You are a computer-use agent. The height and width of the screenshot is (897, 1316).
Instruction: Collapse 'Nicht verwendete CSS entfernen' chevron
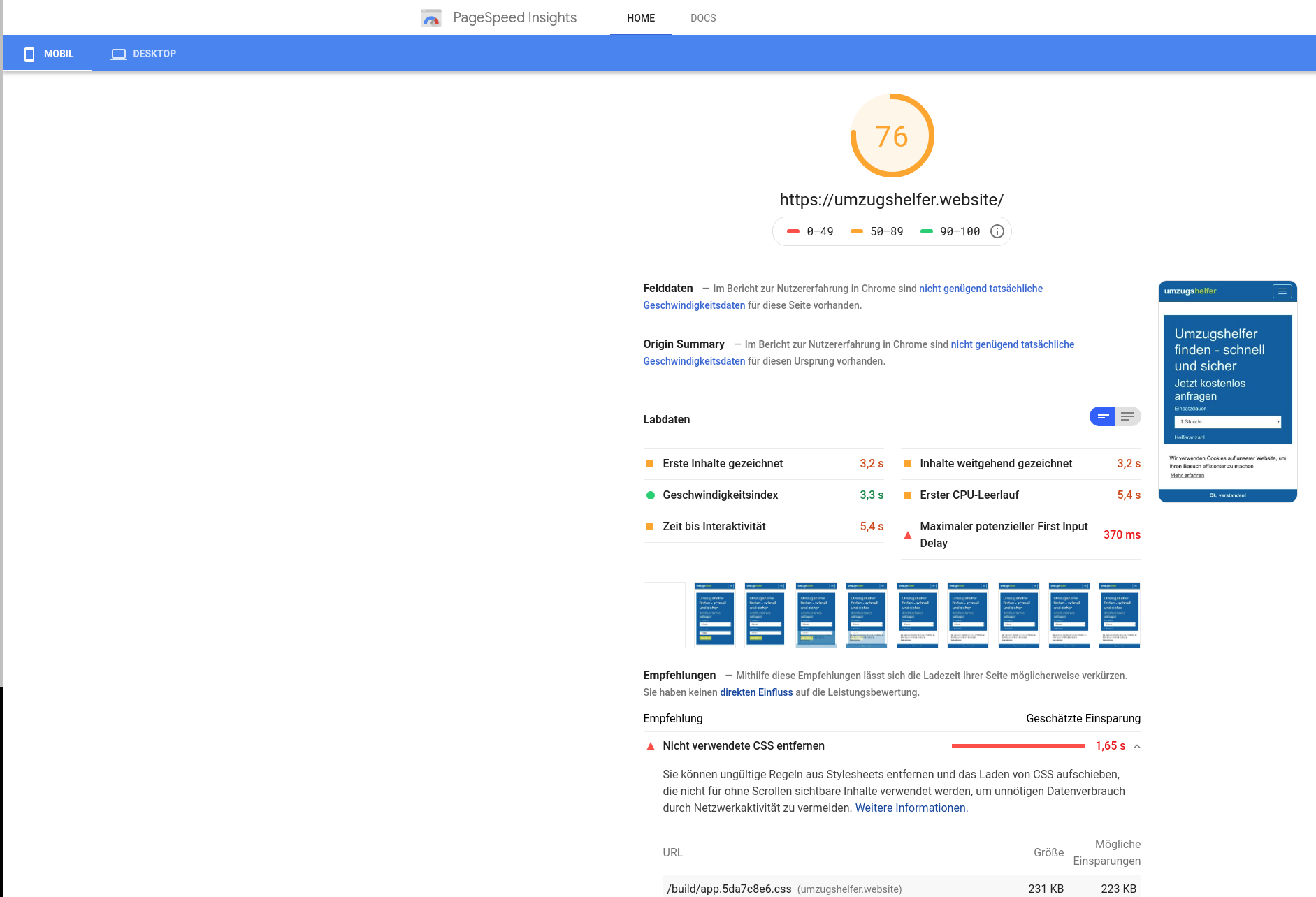(x=1137, y=746)
